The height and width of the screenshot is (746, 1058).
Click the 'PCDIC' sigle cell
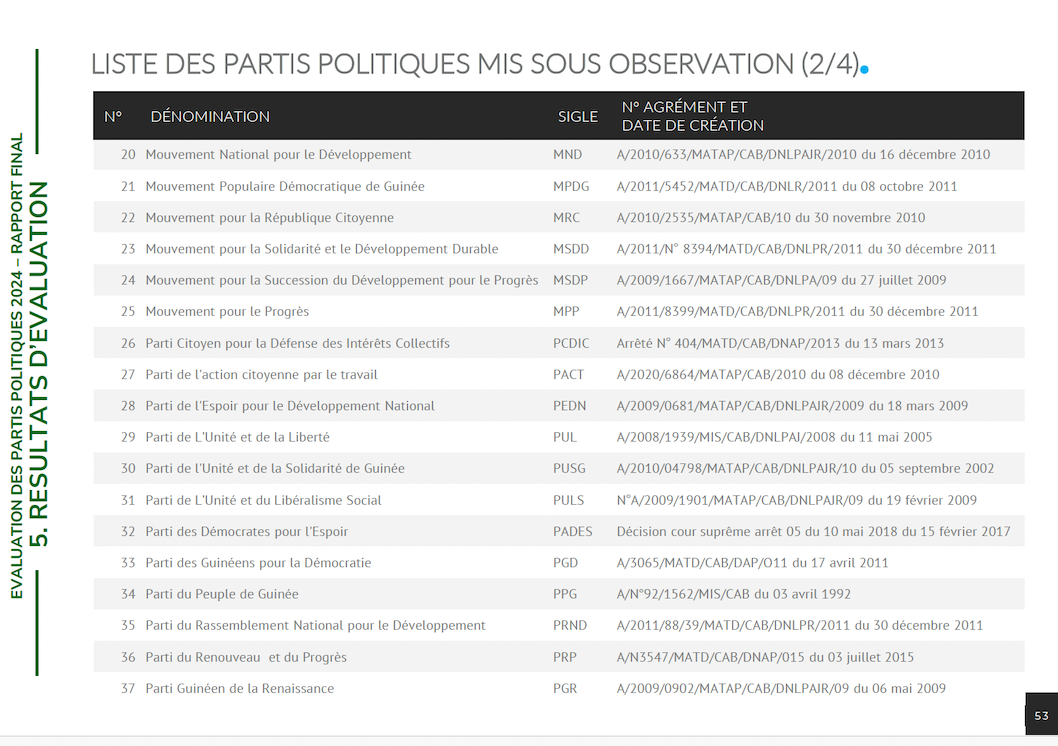click(571, 343)
